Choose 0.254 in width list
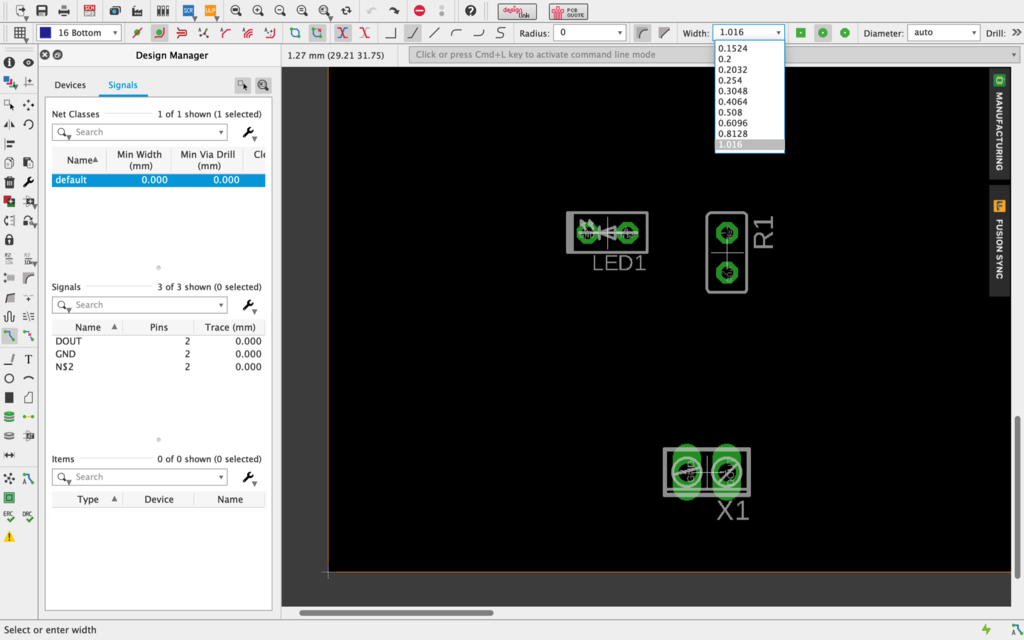1024x640 pixels. pos(749,80)
